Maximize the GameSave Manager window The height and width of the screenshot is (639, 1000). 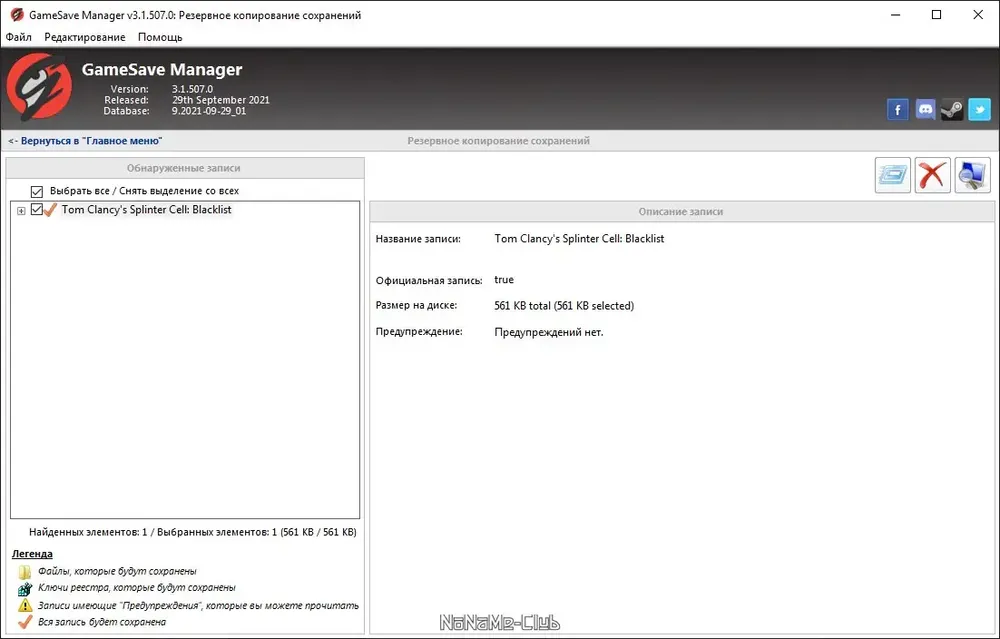tap(936, 15)
